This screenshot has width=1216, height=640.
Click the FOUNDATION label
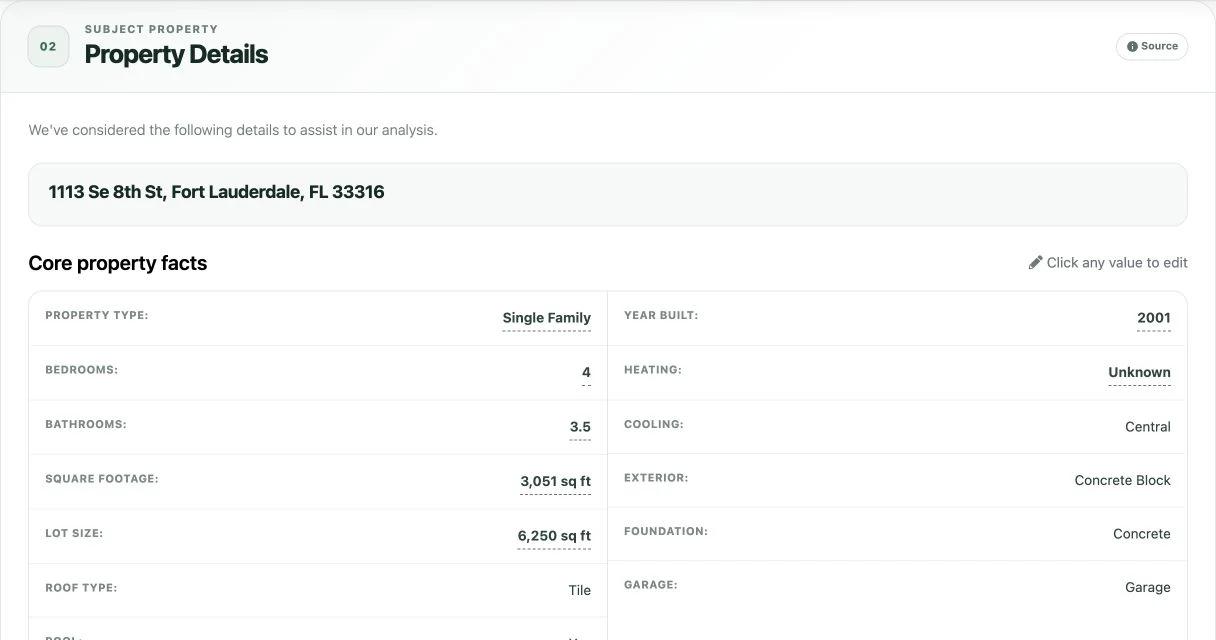[666, 532]
